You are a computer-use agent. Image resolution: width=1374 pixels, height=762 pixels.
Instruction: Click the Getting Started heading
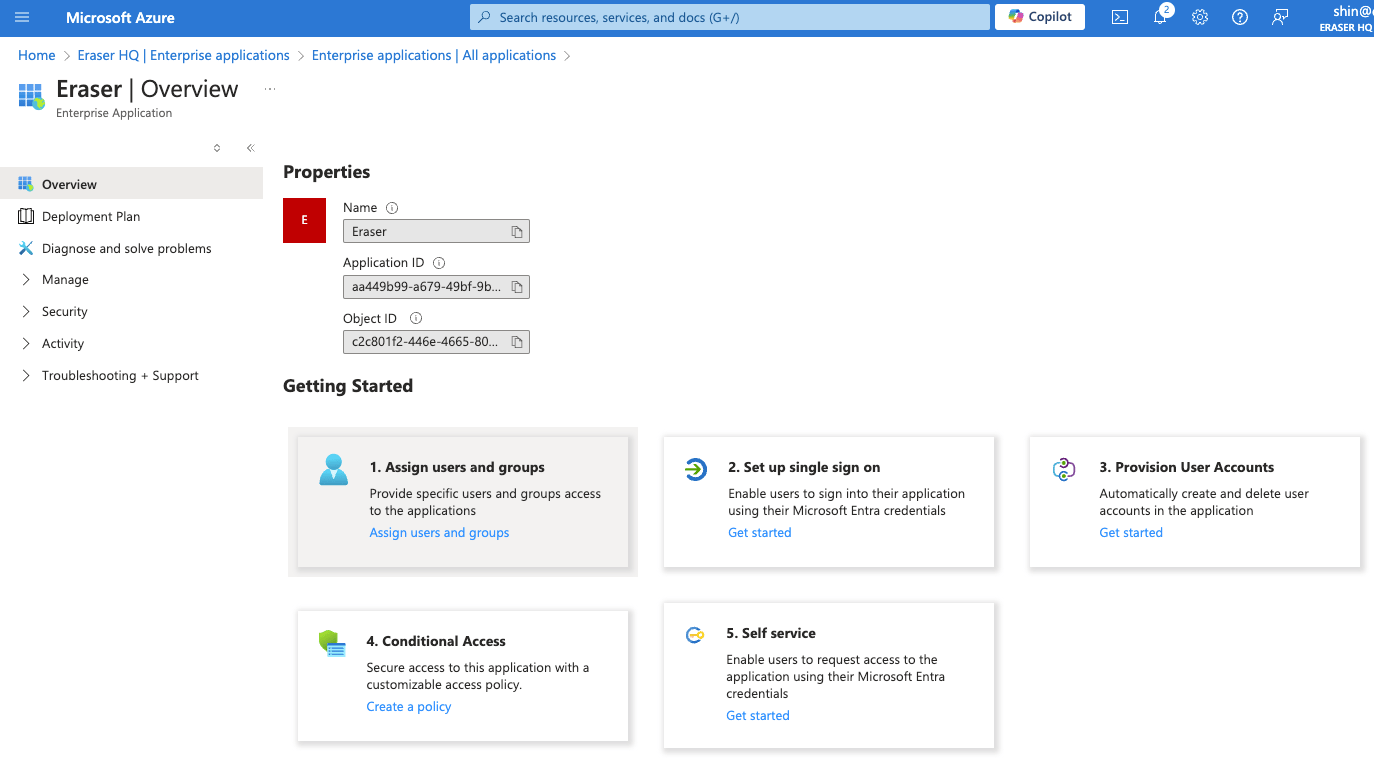348,386
